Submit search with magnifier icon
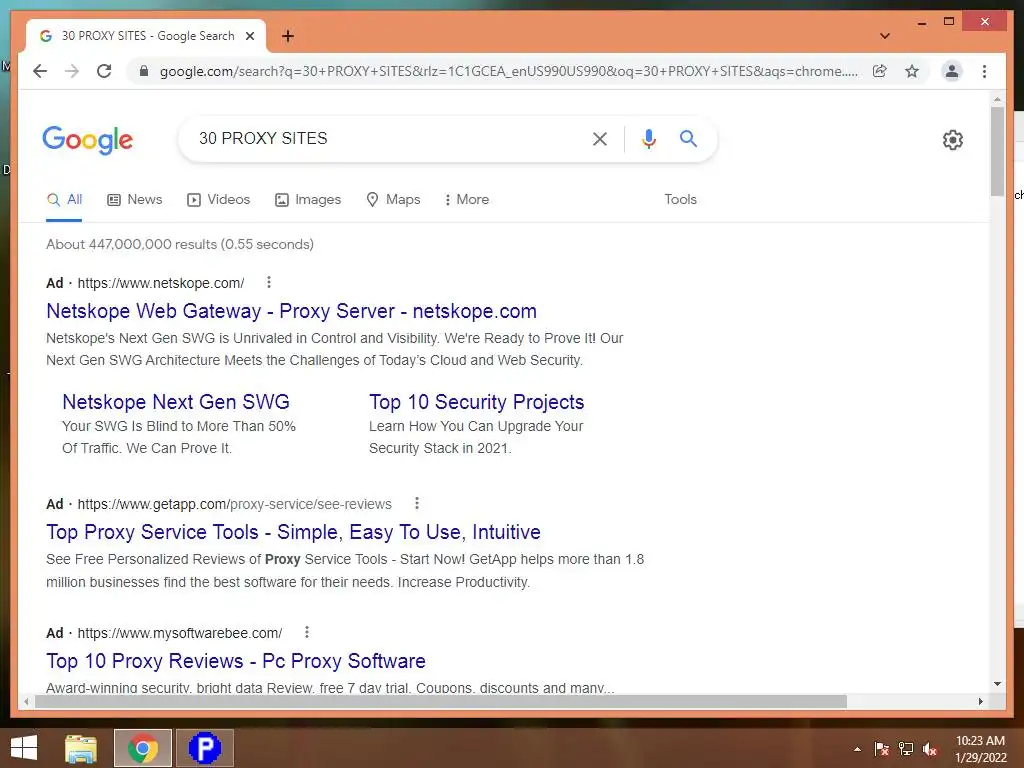The height and width of the screenshot is (768, 1024). 688,138
